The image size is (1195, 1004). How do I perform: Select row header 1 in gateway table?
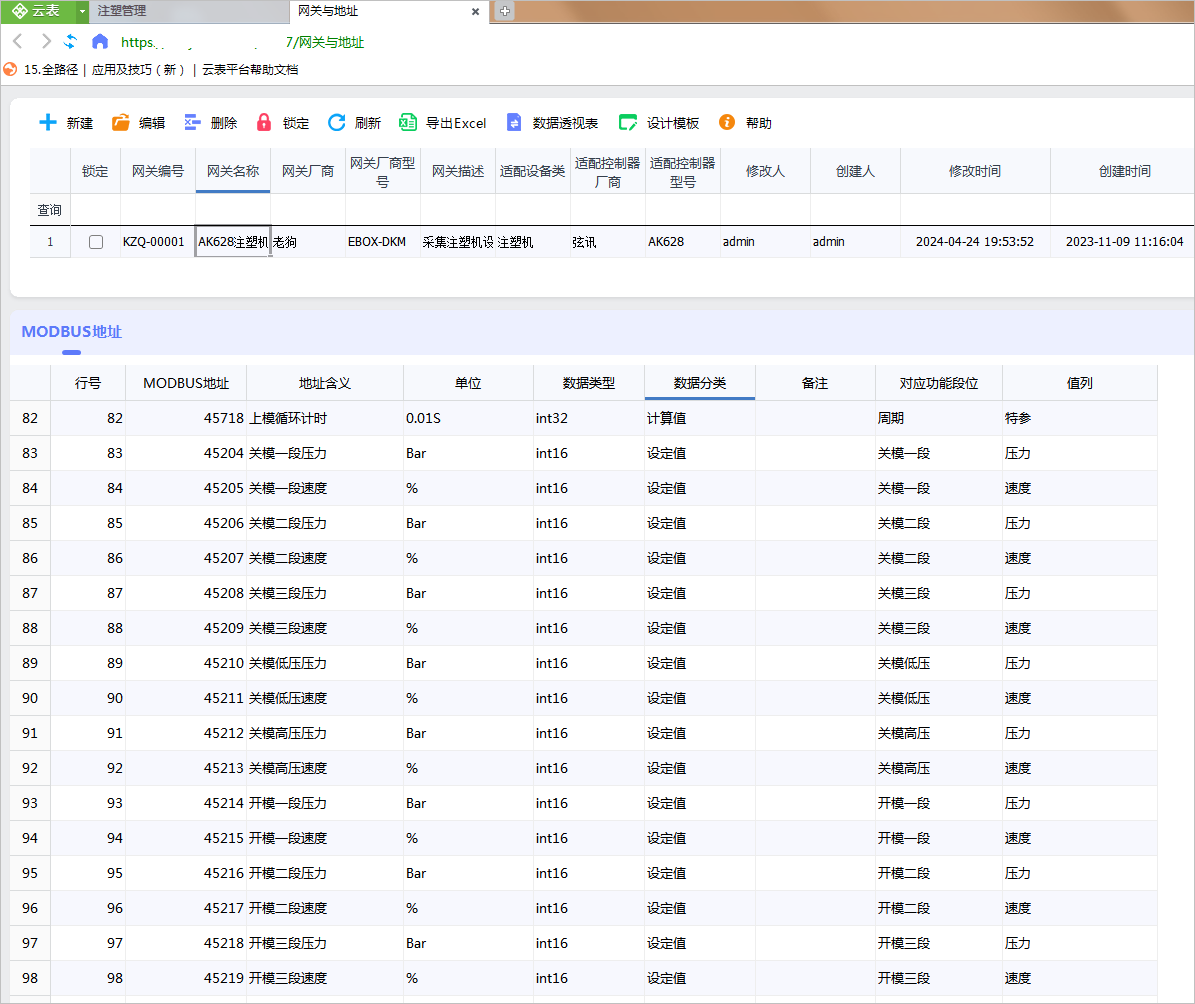[x=50, y=242]
